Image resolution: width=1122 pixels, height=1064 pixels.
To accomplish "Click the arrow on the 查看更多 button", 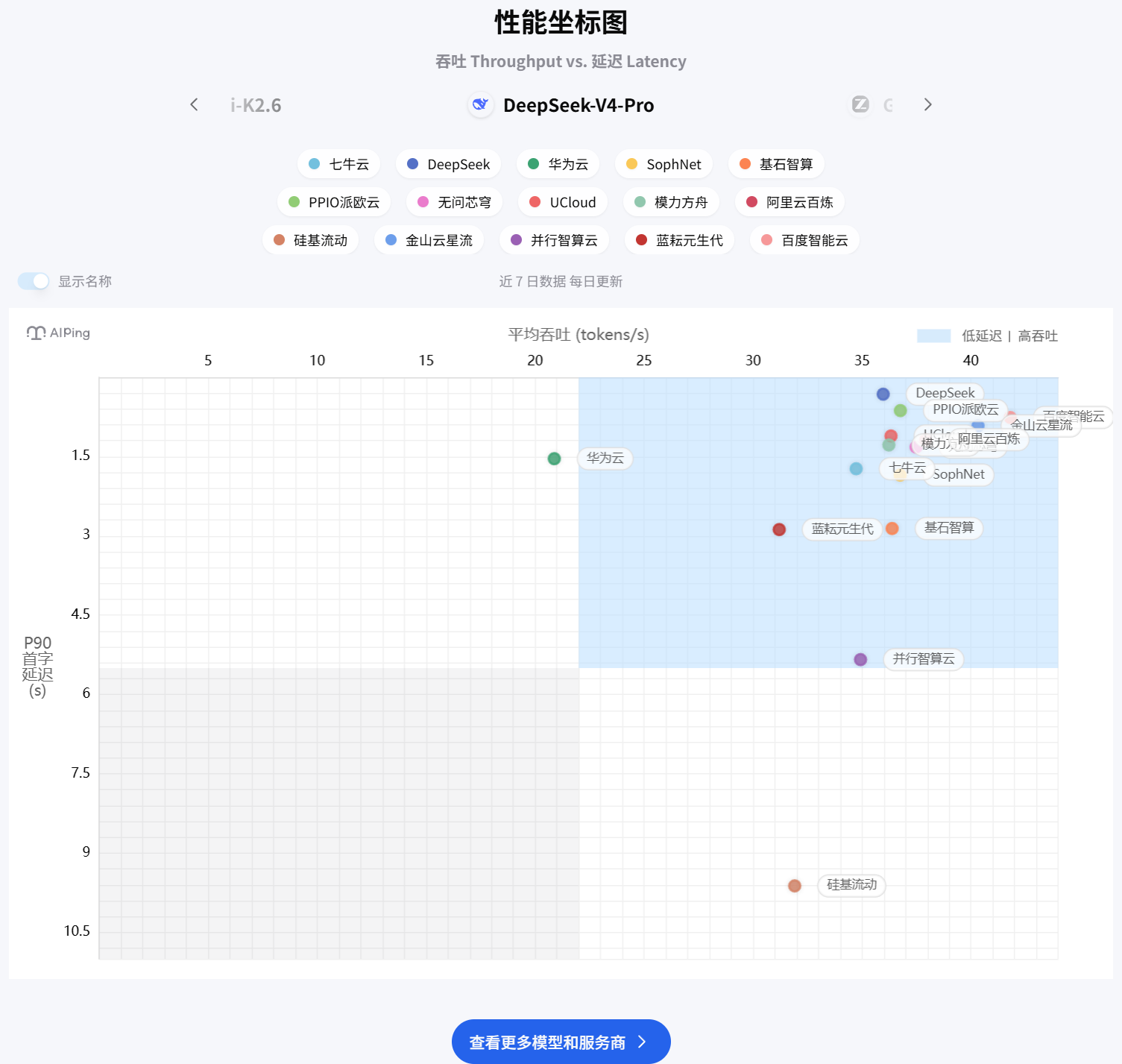I will (x=642, y=1042).
